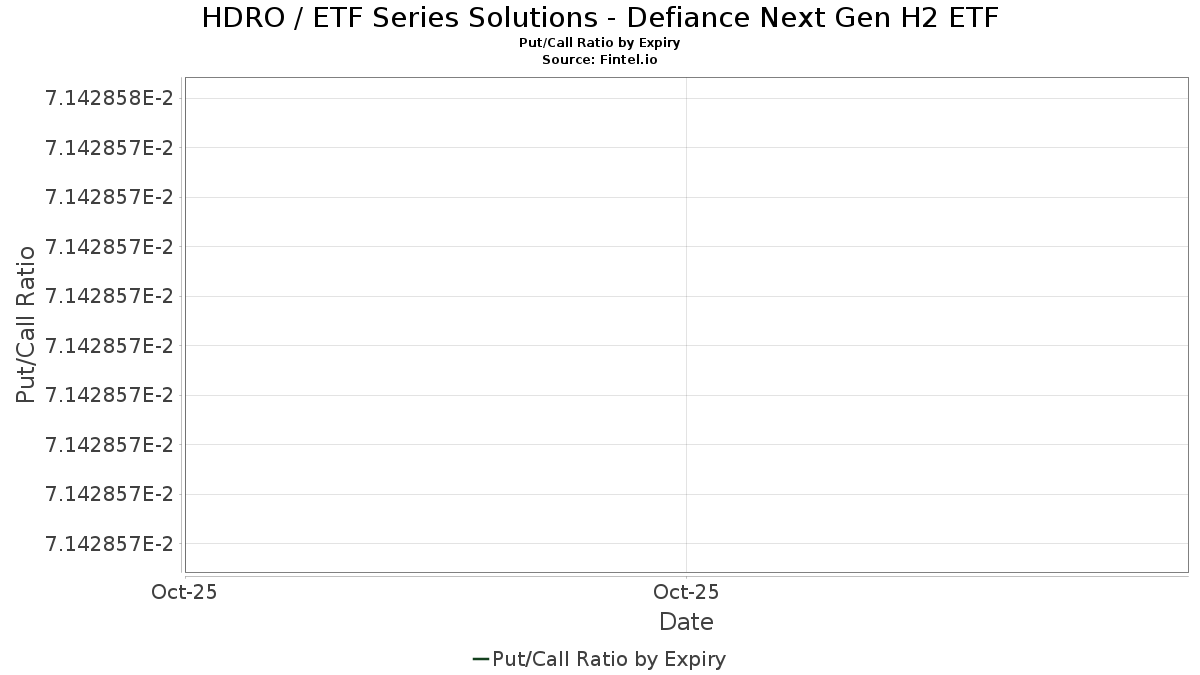Click the fourth y-axis label from top
The image size is (1200, 675).
109,246
